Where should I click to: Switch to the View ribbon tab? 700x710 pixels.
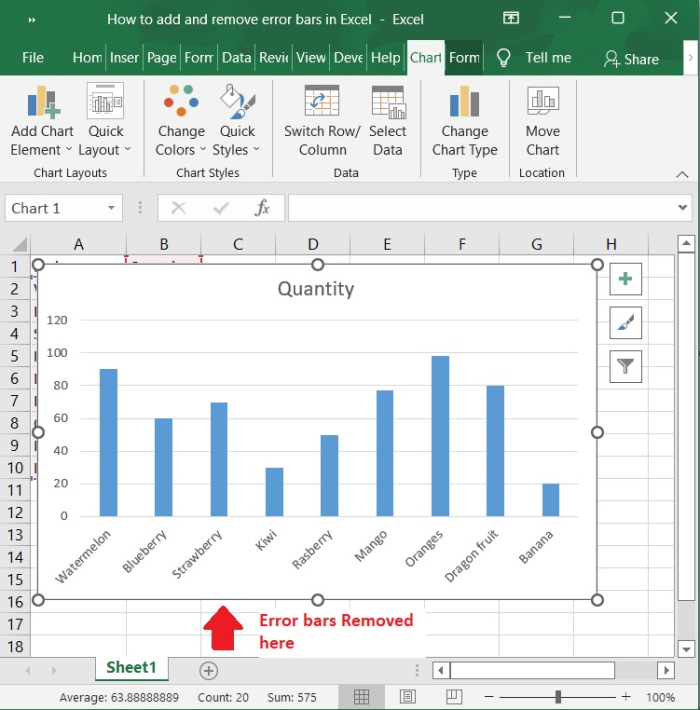point(311,58)
